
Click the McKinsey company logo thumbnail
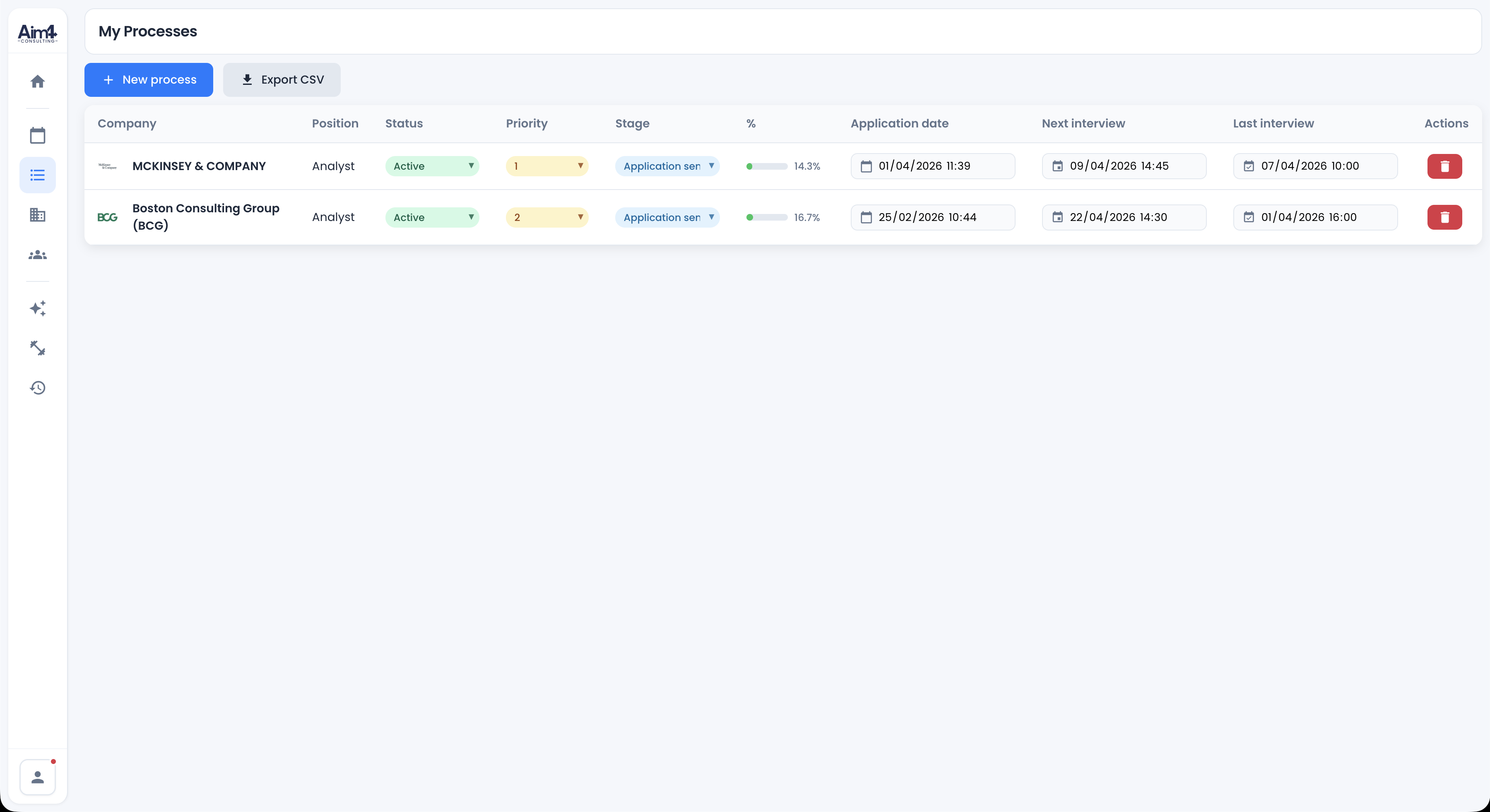[x=108, y=166]
